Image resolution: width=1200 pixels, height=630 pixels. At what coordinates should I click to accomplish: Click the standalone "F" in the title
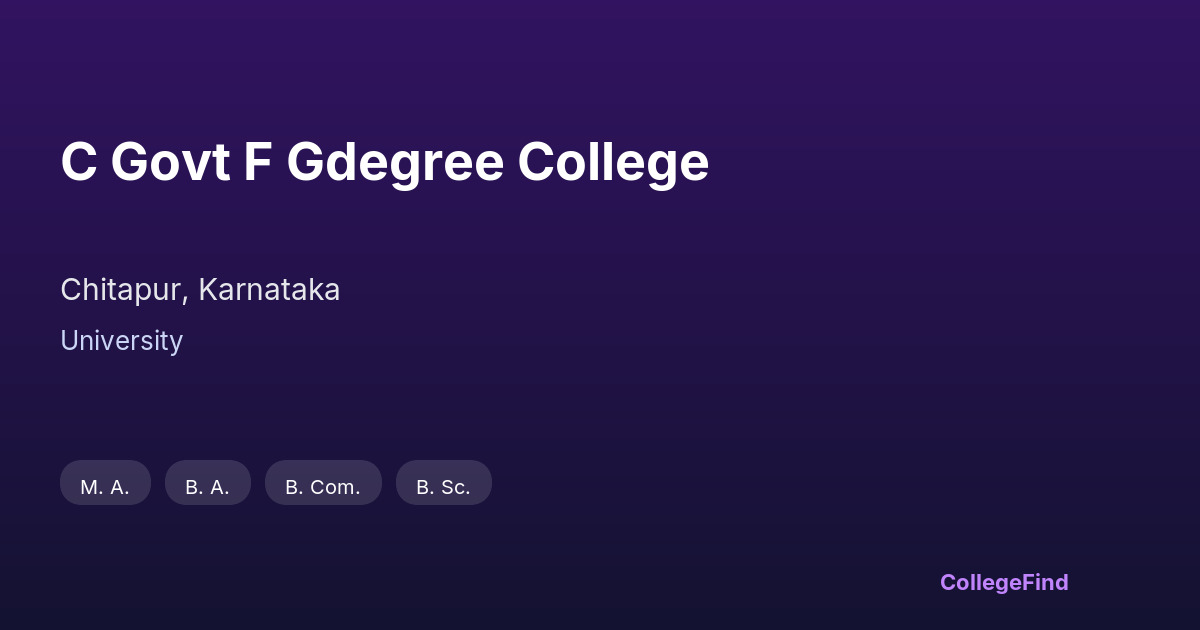[x=258, y=162]
